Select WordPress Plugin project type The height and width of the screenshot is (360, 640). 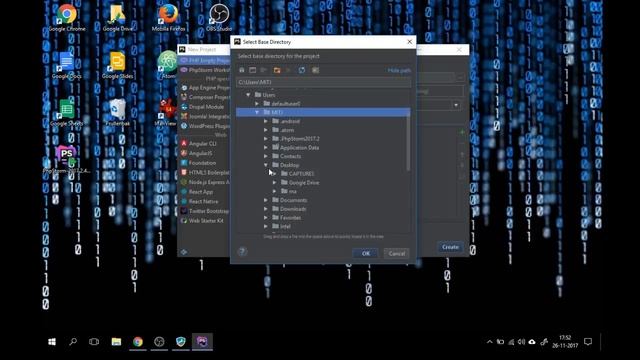click(x=205, y=126)
